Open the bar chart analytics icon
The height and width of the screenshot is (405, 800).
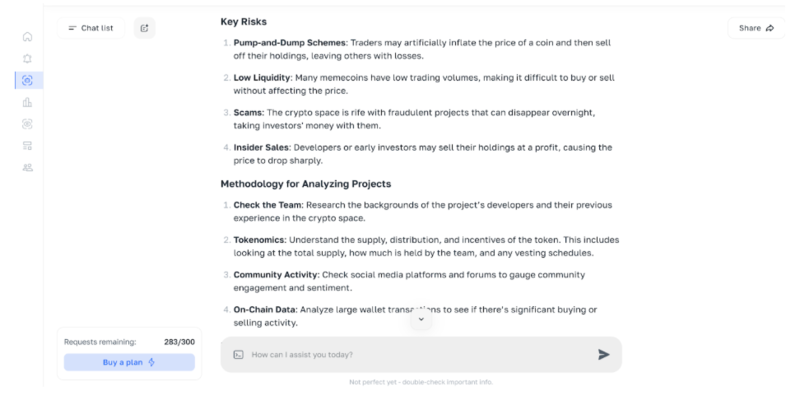(27, 103)
